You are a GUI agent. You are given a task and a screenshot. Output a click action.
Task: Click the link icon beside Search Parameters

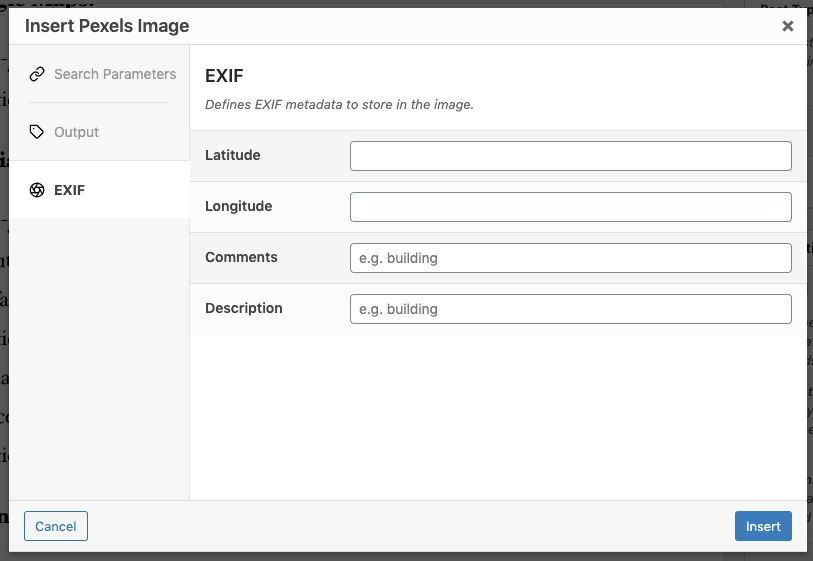point(37,74)
